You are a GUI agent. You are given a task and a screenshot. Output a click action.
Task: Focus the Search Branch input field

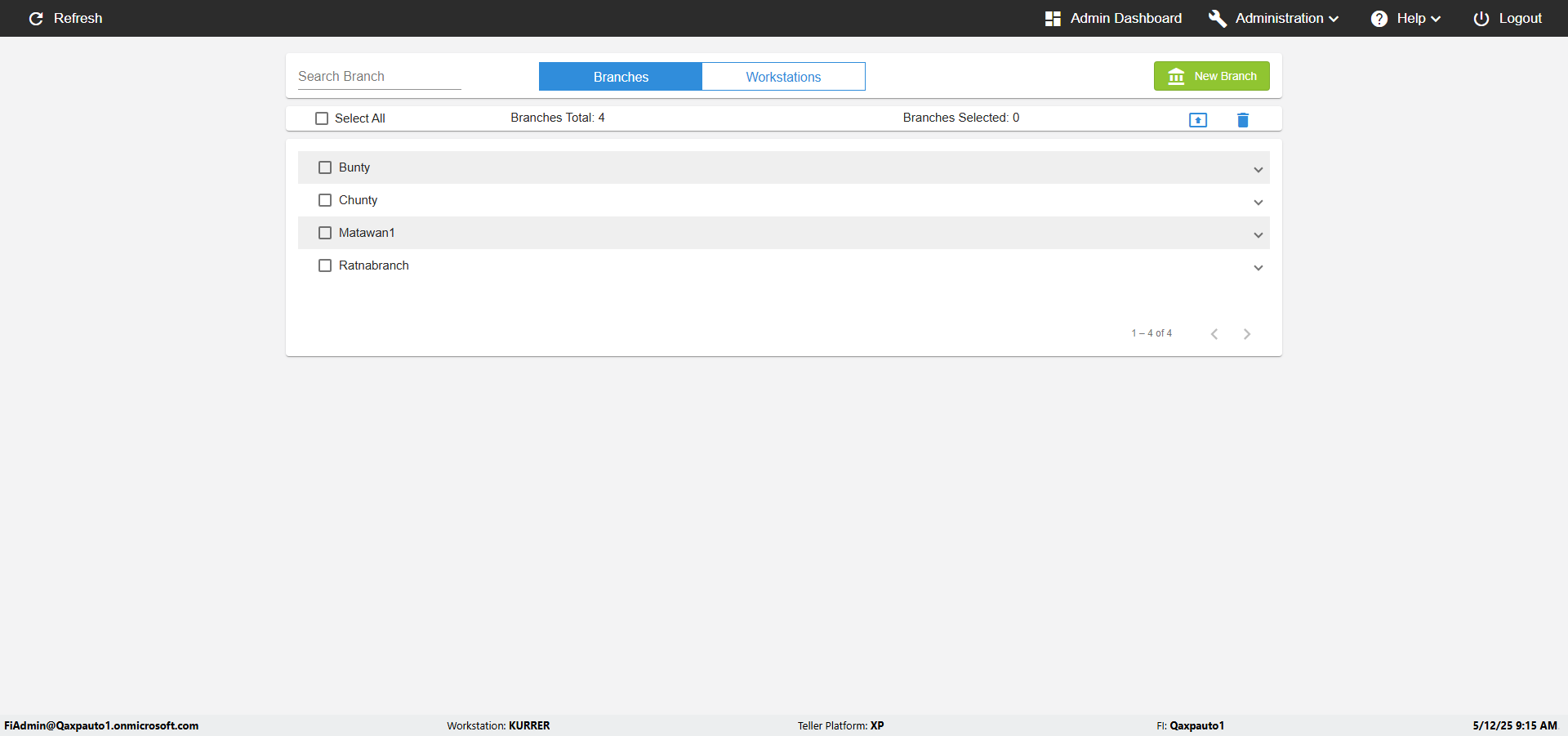coord(380,76)
